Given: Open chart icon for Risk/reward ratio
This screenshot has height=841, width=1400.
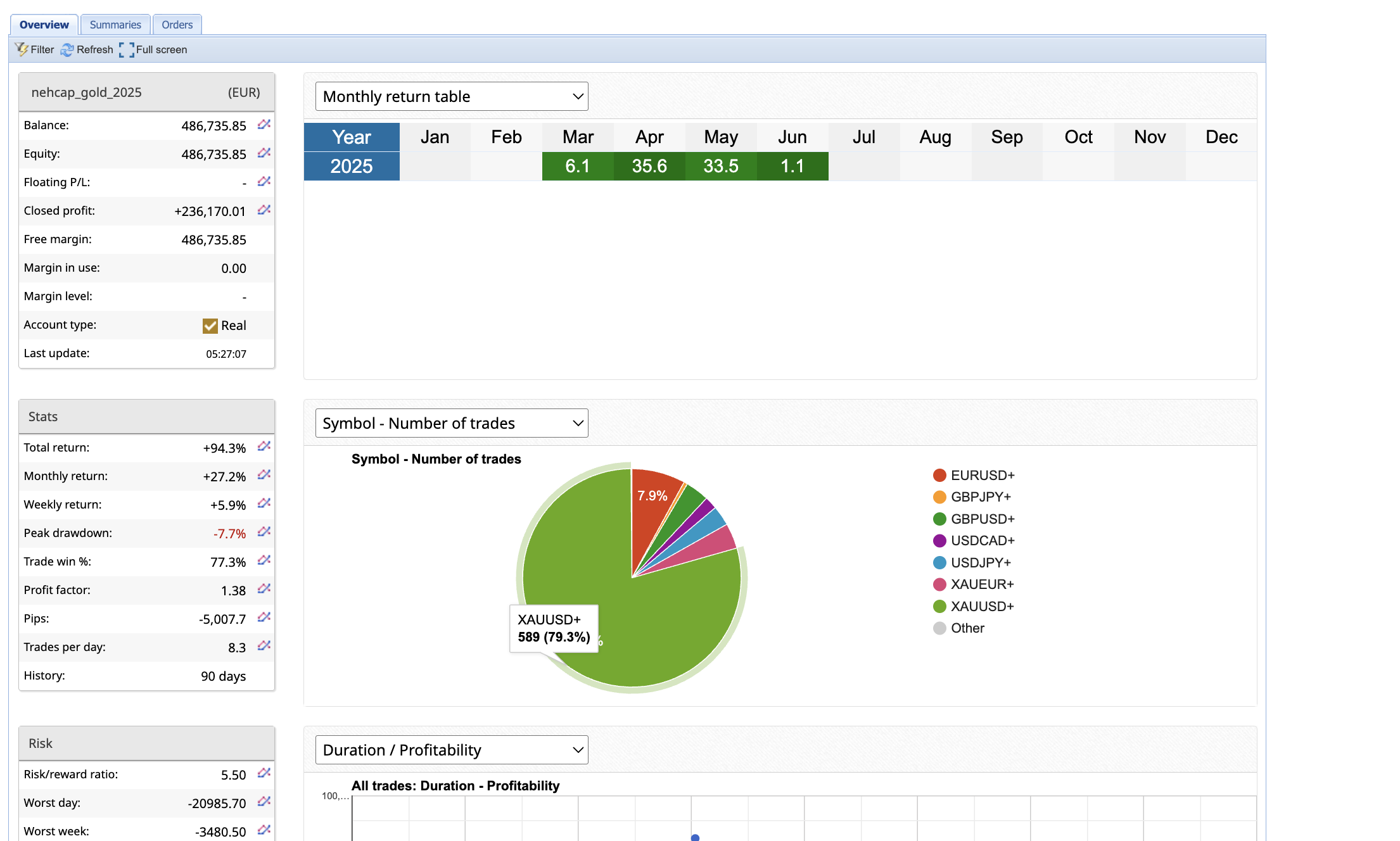Looking at the screenshot, I should tap(264, 774).
